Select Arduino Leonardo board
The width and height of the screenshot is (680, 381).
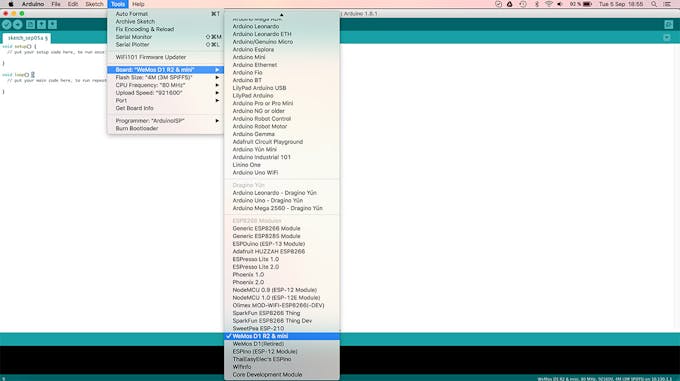[282, 26]
